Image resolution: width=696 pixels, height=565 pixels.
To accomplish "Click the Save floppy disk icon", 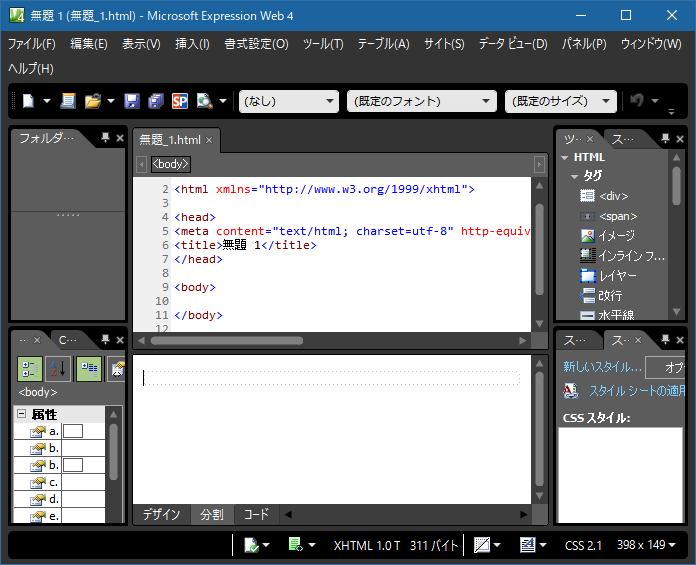I will coord(132,101).
